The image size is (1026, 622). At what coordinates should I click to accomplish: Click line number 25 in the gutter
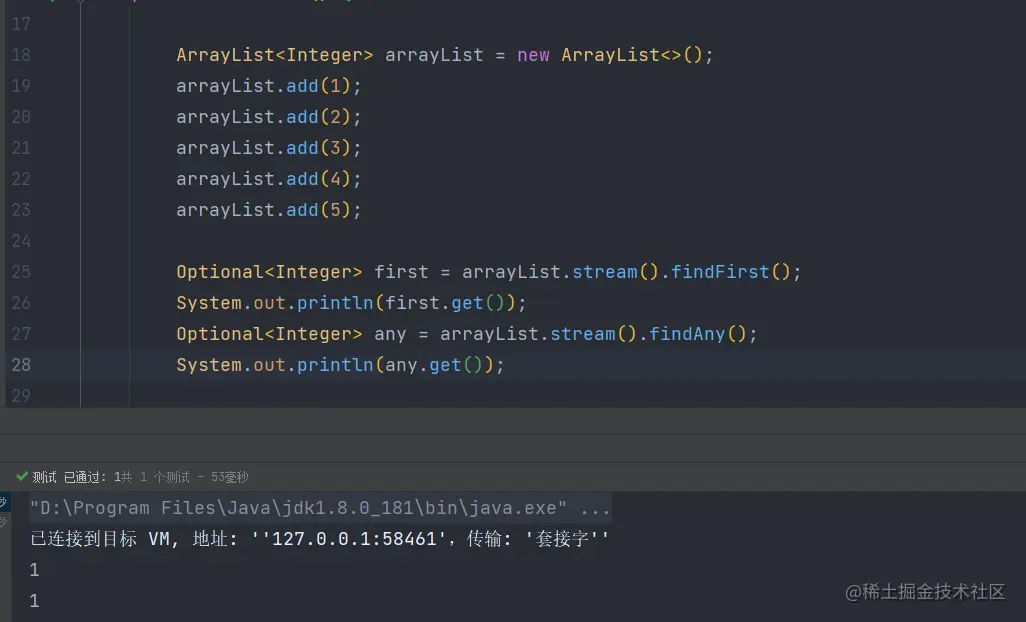pyautogui.click(x=21, y=272)
